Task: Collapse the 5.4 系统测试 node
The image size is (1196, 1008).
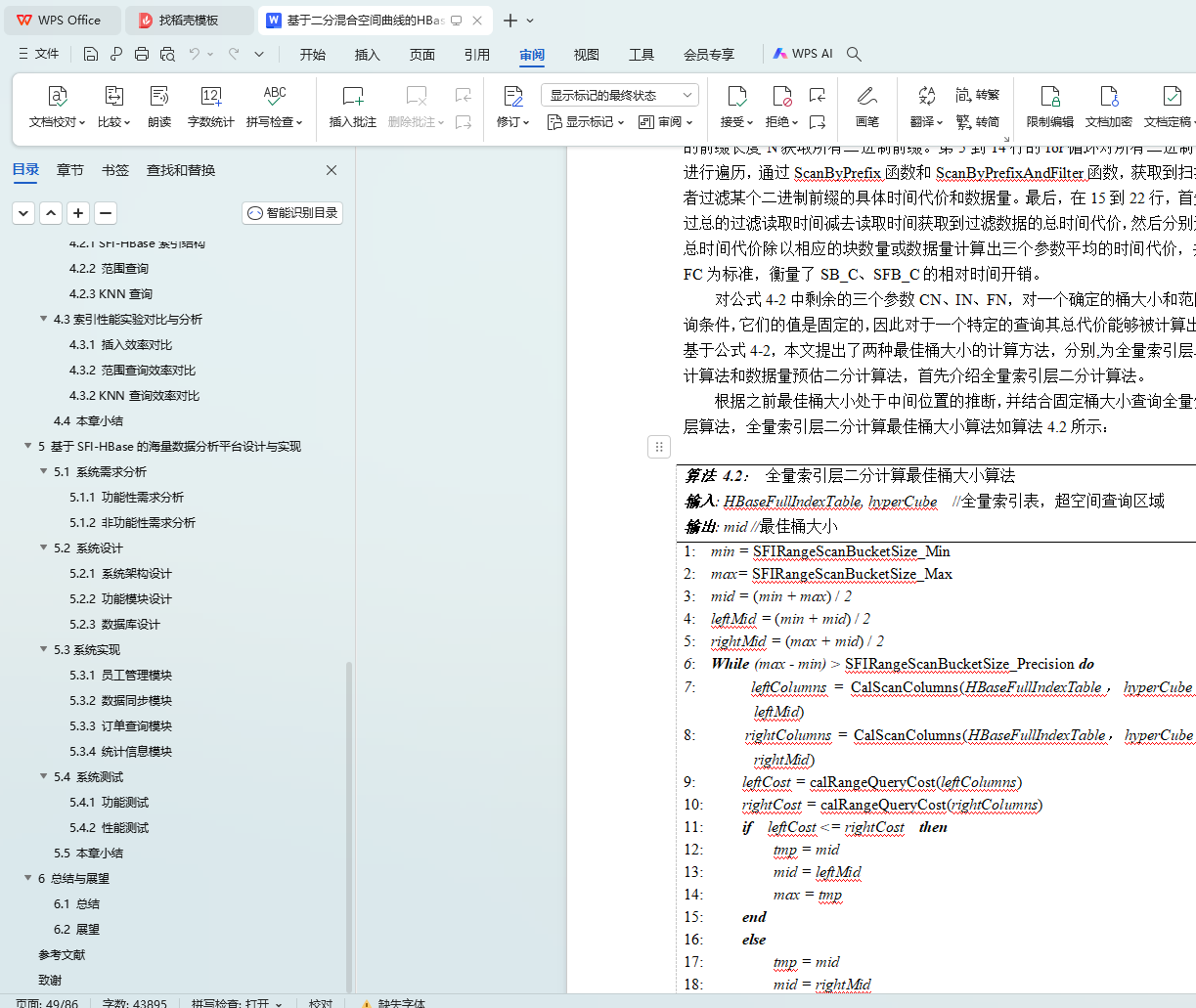Action: click(44, 776)
